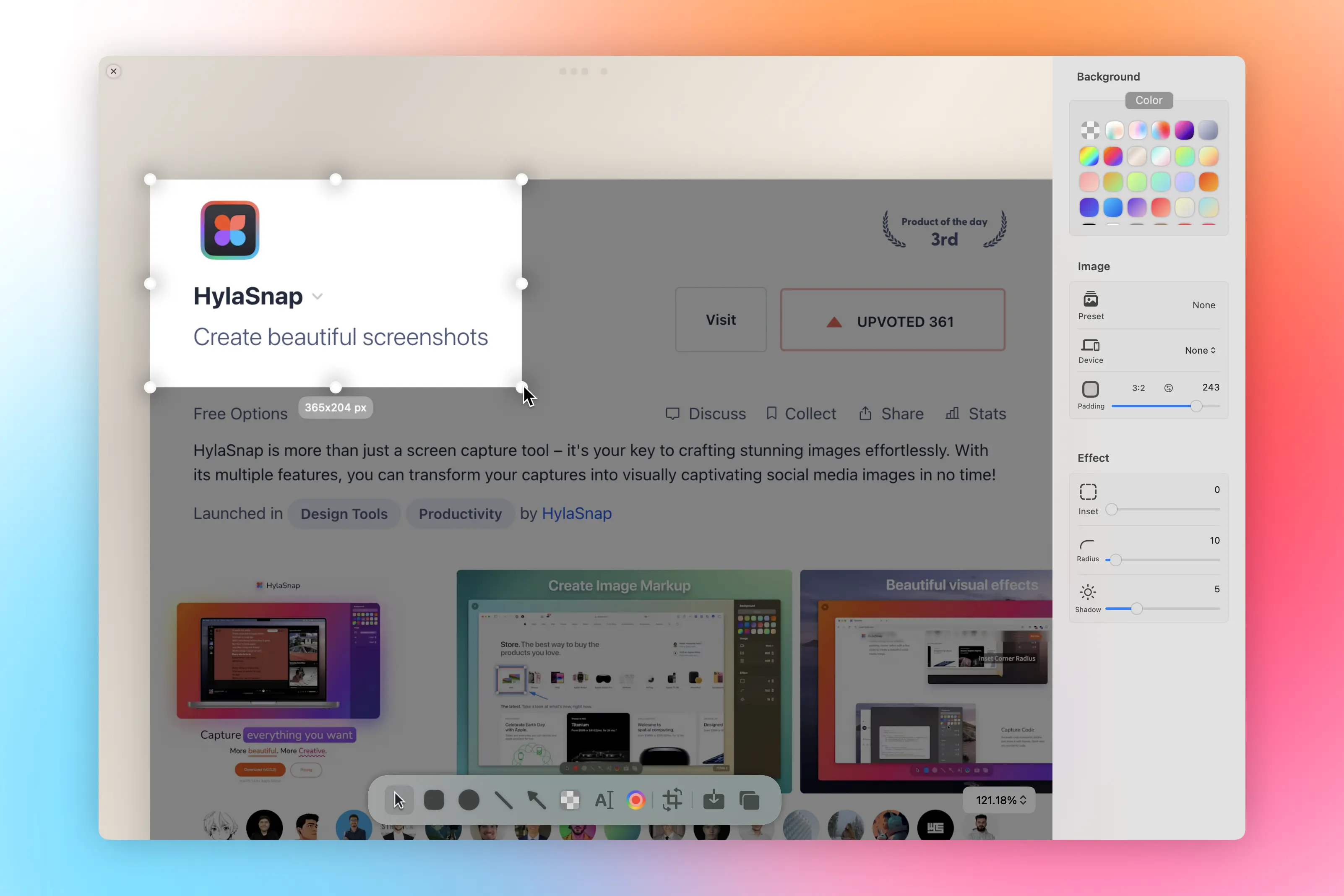This screenshot has height=896, width=1344.
Task: Click the 3:2 padding ratio option
Action: coord(1138,388)
